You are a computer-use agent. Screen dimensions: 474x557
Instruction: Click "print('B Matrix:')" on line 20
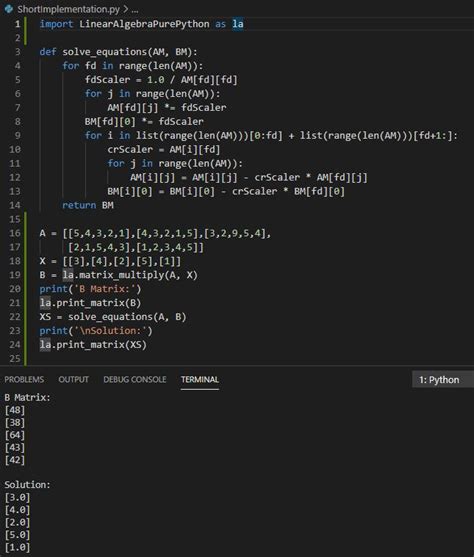click(x=90, y=289)
